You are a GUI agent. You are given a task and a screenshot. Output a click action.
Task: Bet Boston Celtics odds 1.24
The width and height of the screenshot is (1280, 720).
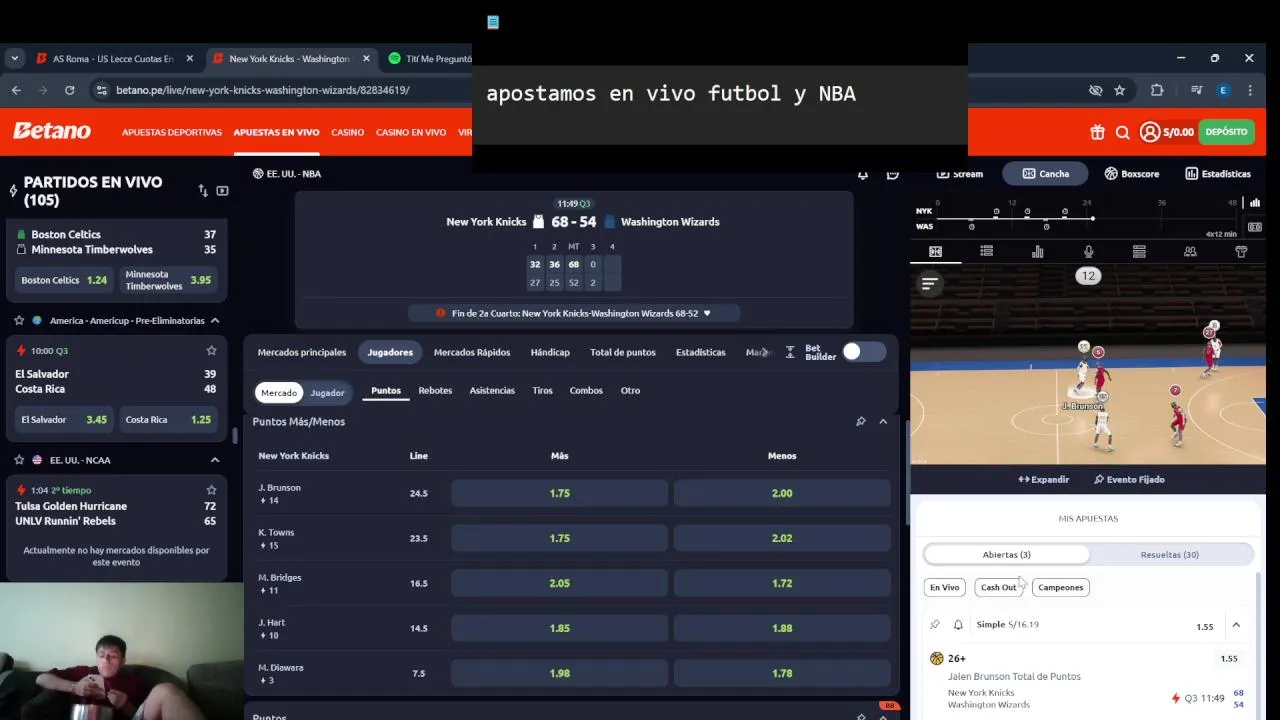pyautogui.click(x=64, y=280)
